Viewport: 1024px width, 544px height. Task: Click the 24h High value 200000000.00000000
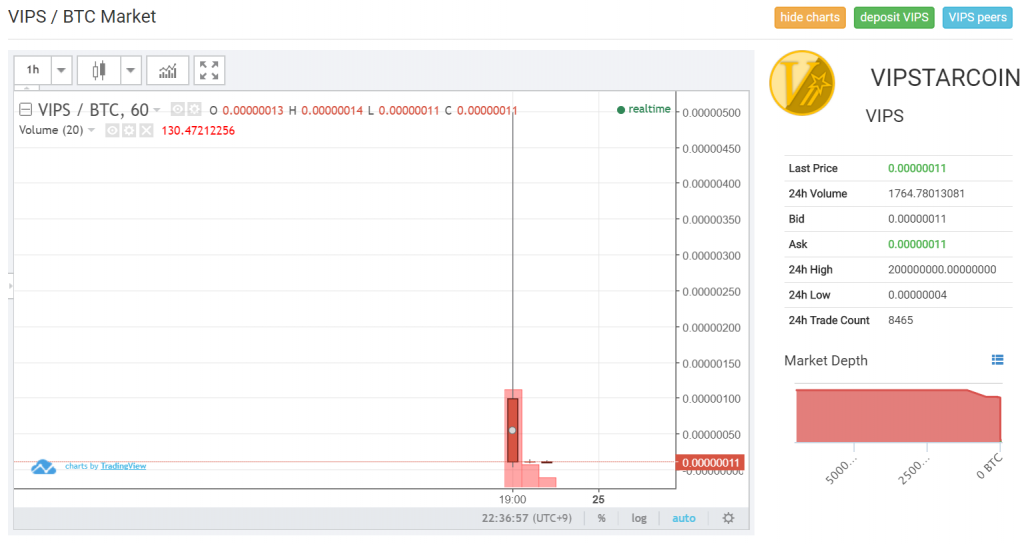(x=942, y=269)
